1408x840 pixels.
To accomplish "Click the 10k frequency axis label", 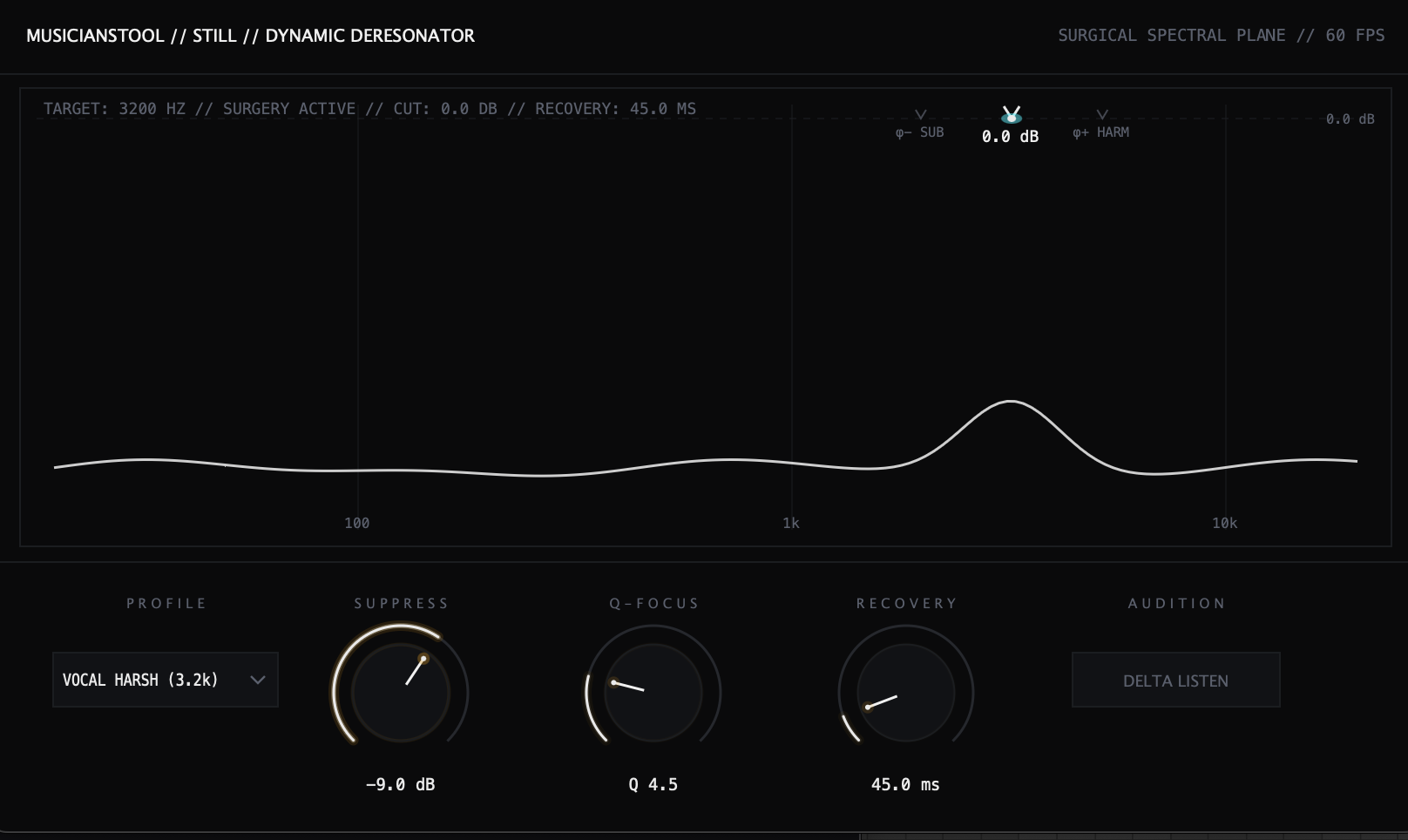I will [x=1224, y=523].
